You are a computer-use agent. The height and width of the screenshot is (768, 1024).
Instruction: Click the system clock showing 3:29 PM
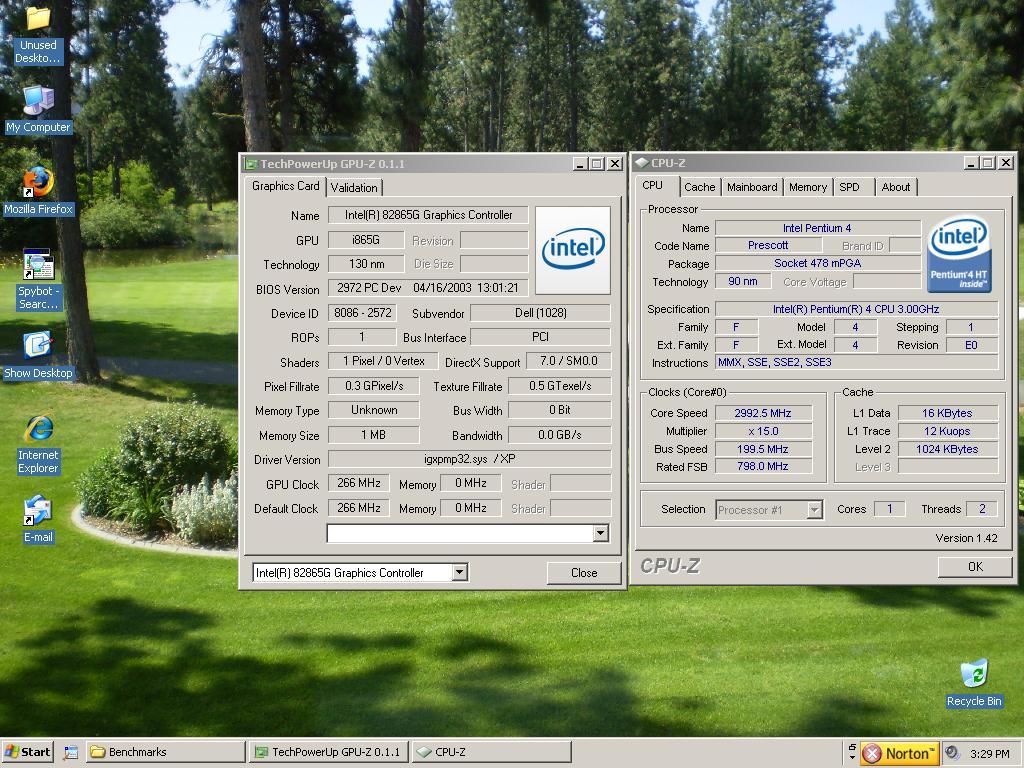(989, 754)
